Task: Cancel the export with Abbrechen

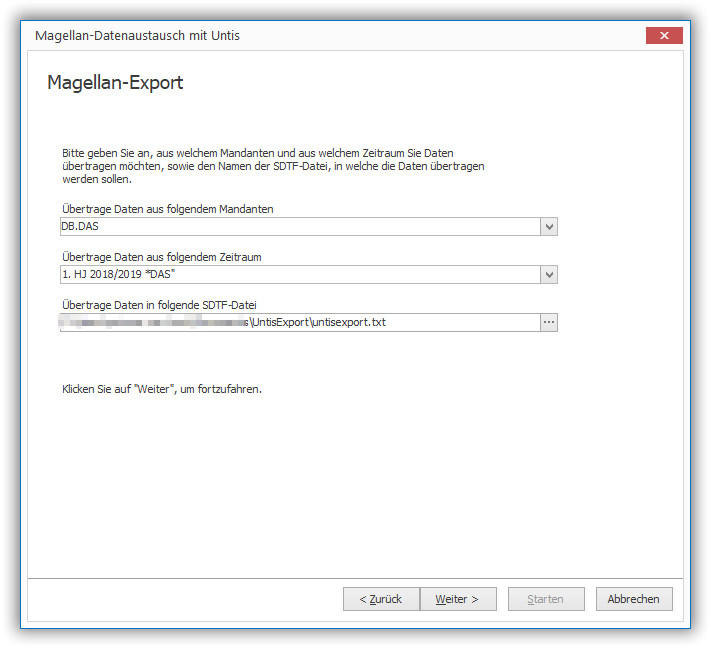Action: (634, 599)
